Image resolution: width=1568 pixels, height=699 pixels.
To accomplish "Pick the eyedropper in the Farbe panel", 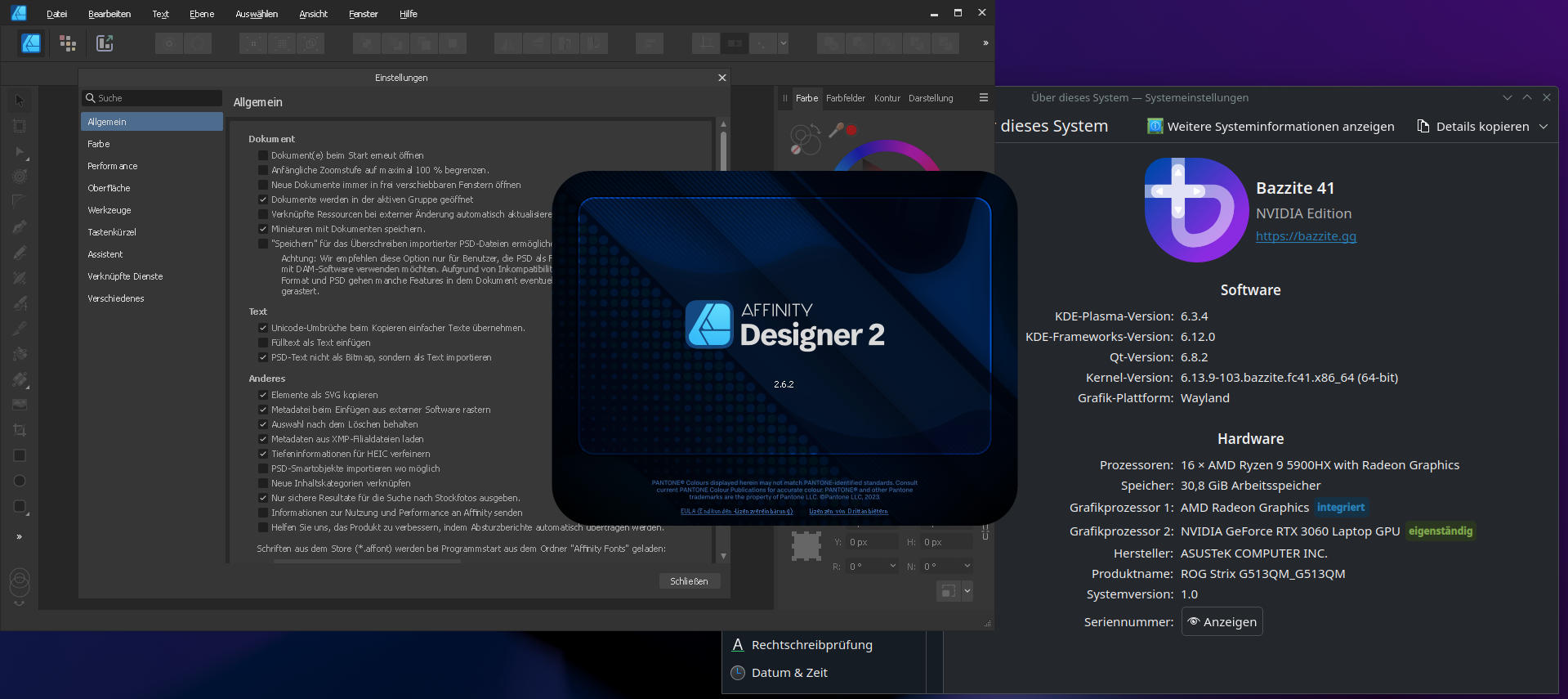I will 836,129.
